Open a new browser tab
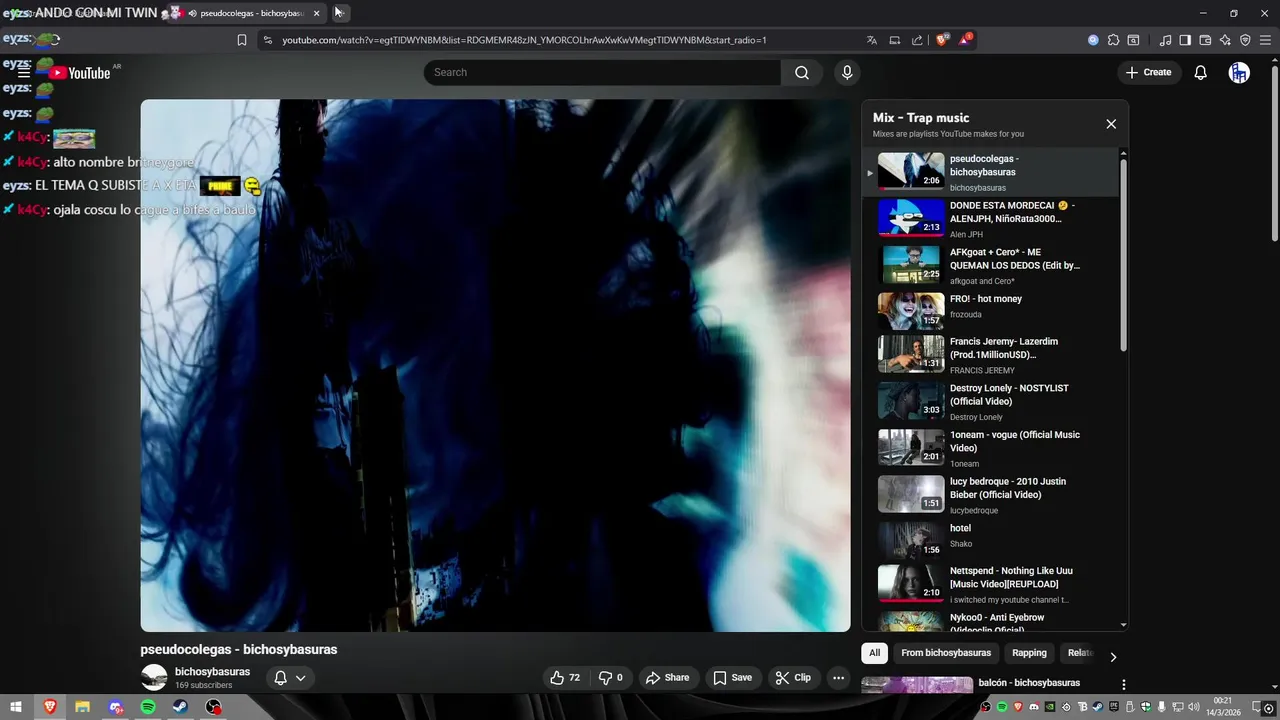1280x720 pixels. (x=340, y=13)
